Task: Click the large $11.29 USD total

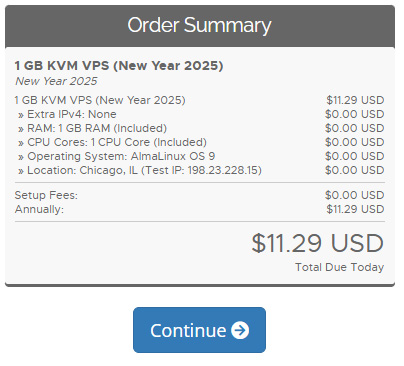Action: [x=317, y=243]
